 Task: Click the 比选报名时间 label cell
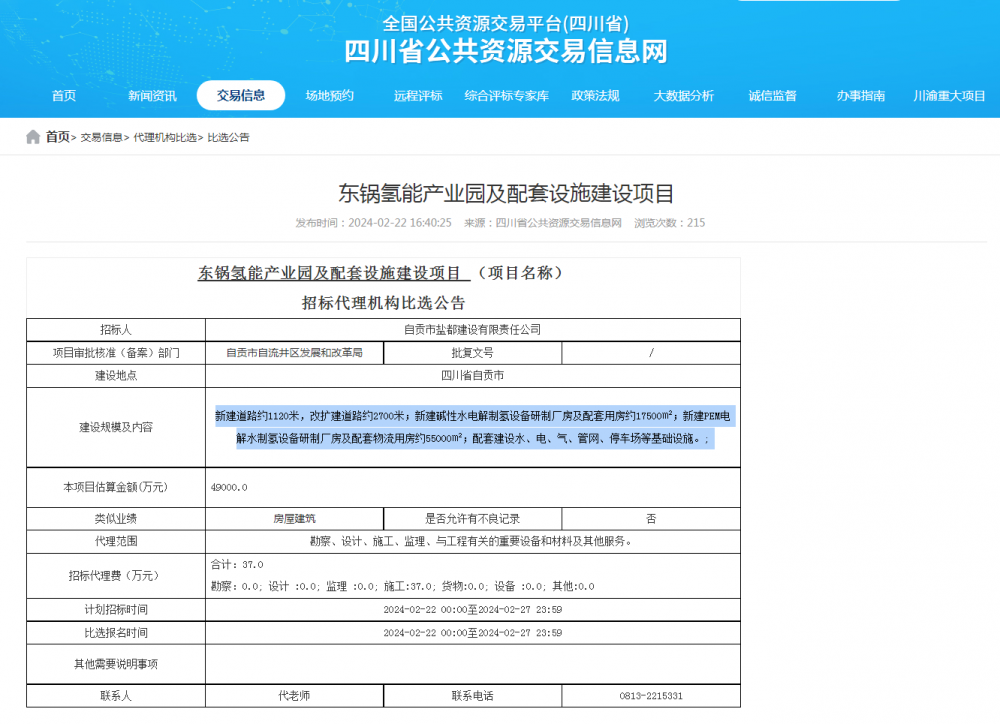point(116,633)
